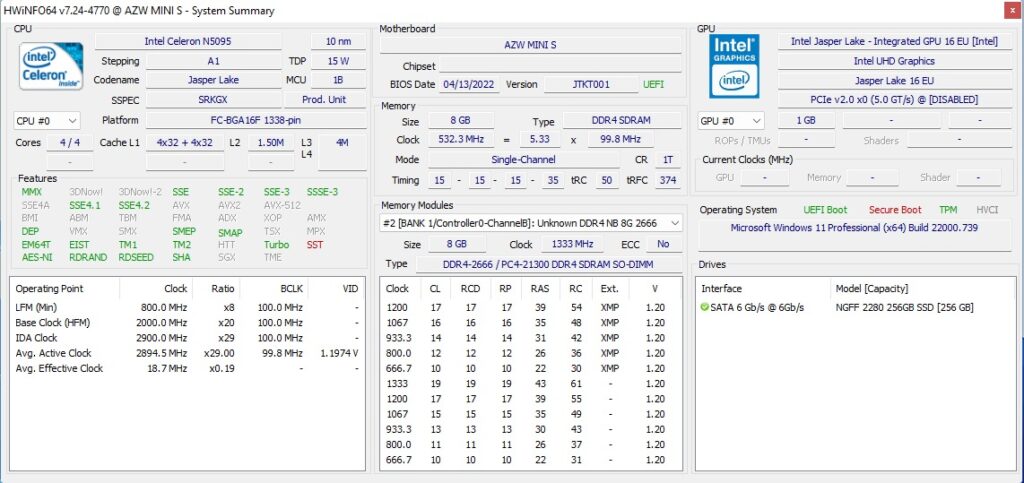Select the Intel UHD Graphics field

tap(893, 61)
